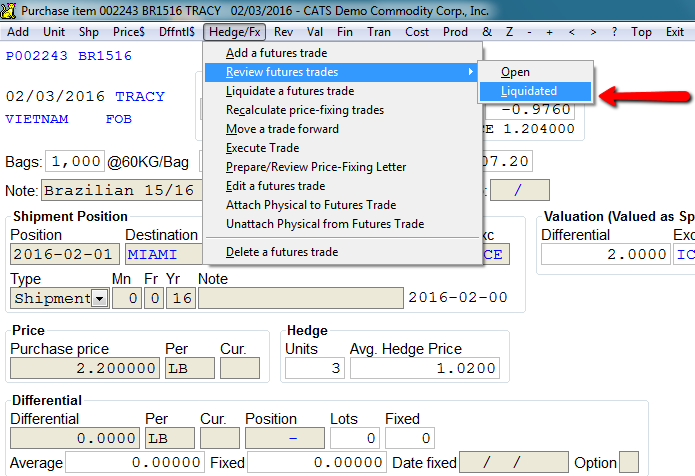Click the Yr field showing 16
This screenshot has height=476, width=695.
(181, 298)
